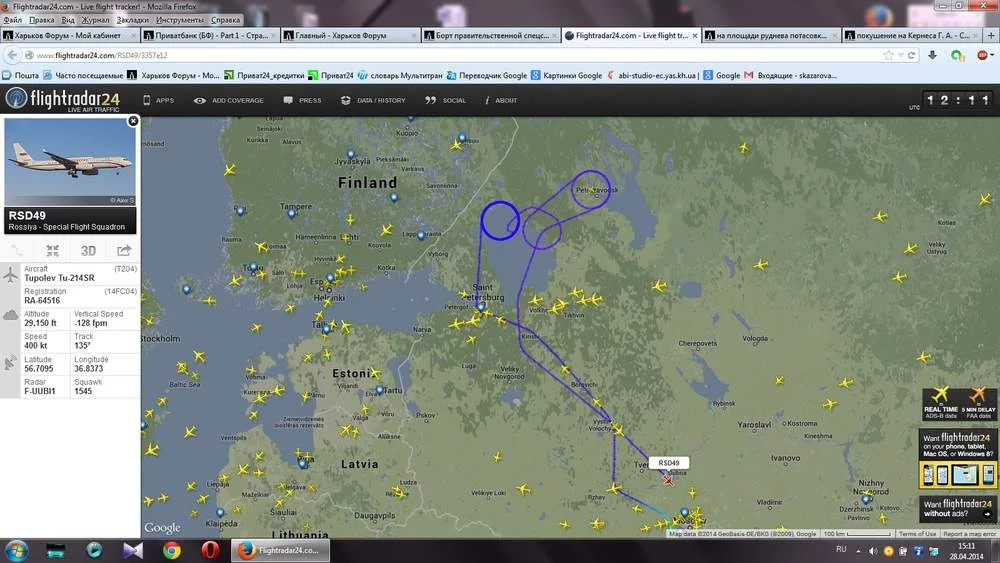The image size is (1000, 563).
Task: Open the Почта bookmark
Action: coord(20,75)
